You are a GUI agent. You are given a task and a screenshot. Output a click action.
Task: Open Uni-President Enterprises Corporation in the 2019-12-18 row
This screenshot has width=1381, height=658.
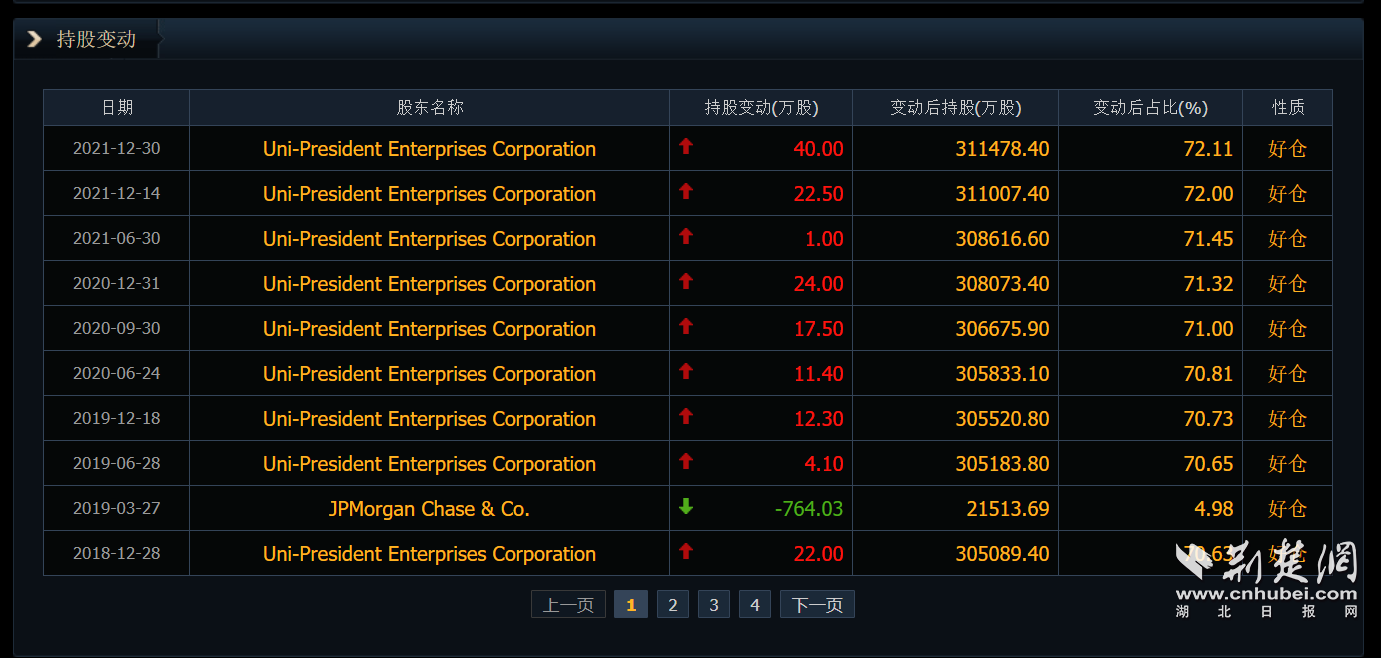(429, 419)
